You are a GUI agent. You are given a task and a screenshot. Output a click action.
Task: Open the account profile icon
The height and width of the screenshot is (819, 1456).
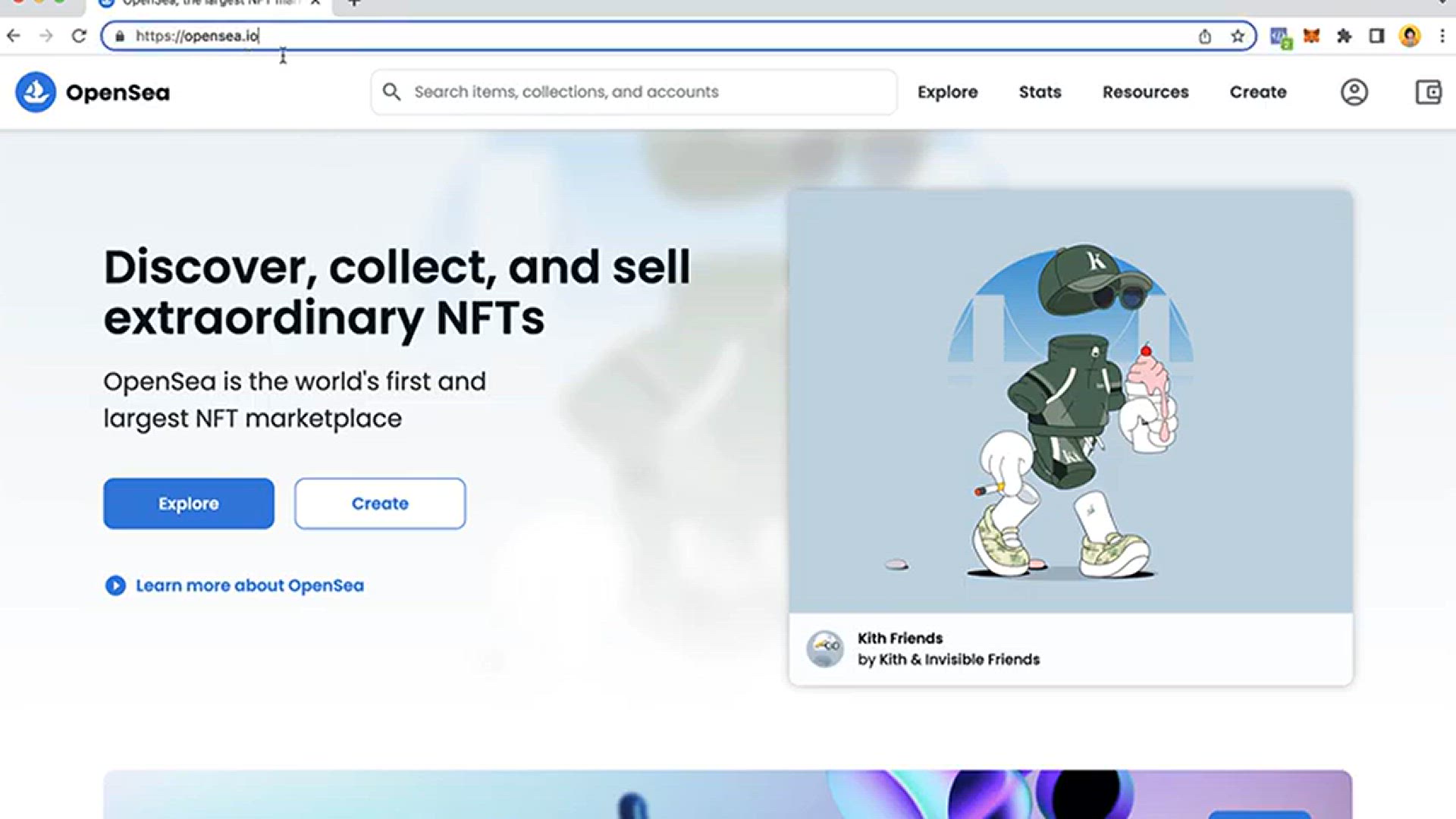click(x=1354, y=92)
